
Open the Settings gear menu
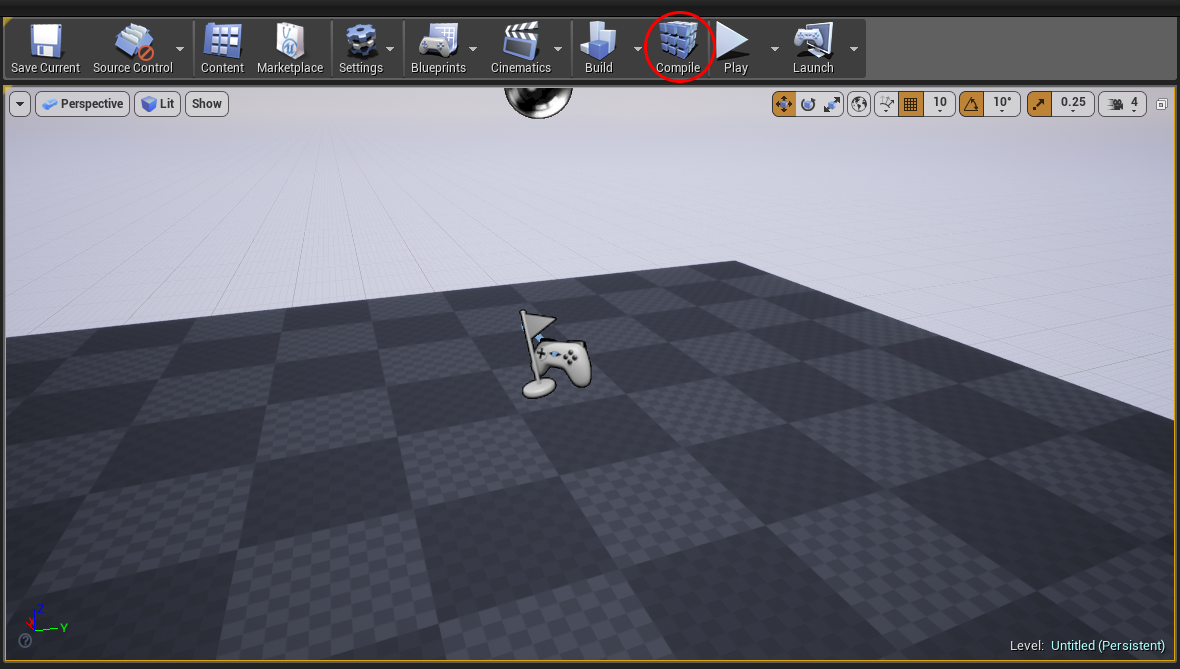point(360,48)
